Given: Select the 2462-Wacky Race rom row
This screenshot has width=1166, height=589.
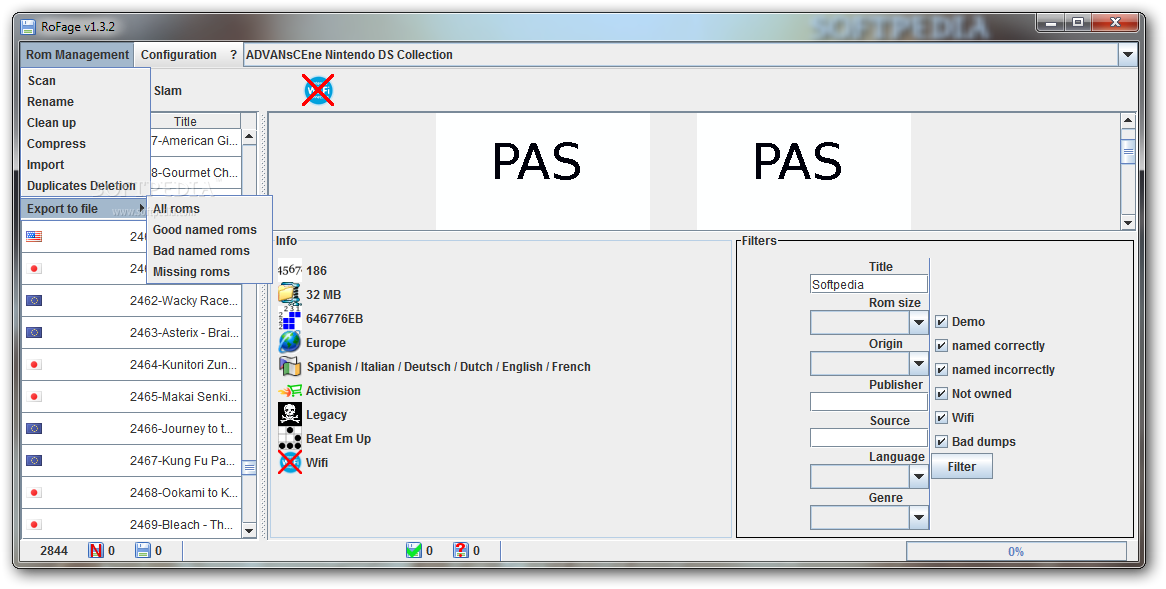Looking at the screenshot, I should pyautogui.click(x=132, y=300).
